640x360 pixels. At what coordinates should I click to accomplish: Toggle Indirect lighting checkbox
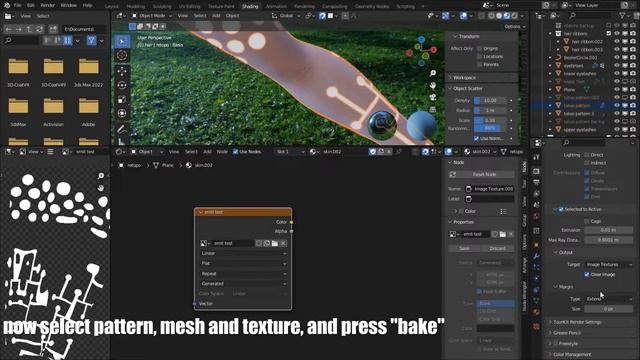[587, 163]
